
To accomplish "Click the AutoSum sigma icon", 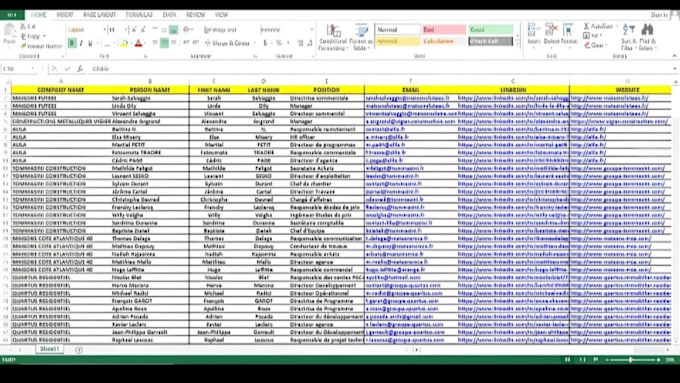I will [586, 26].
